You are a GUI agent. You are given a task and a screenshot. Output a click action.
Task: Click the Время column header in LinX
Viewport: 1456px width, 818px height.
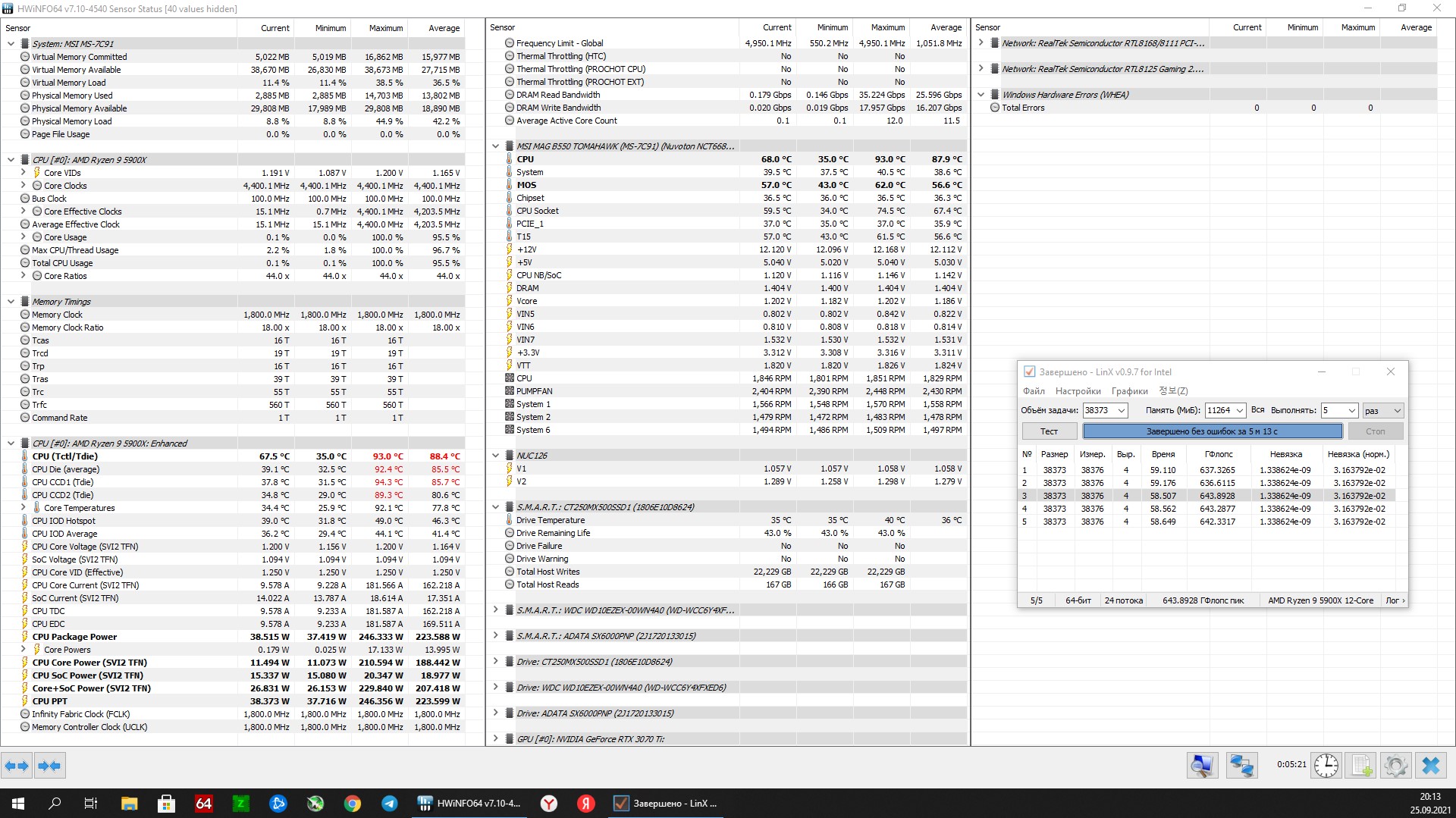(x=1163, y=454)
